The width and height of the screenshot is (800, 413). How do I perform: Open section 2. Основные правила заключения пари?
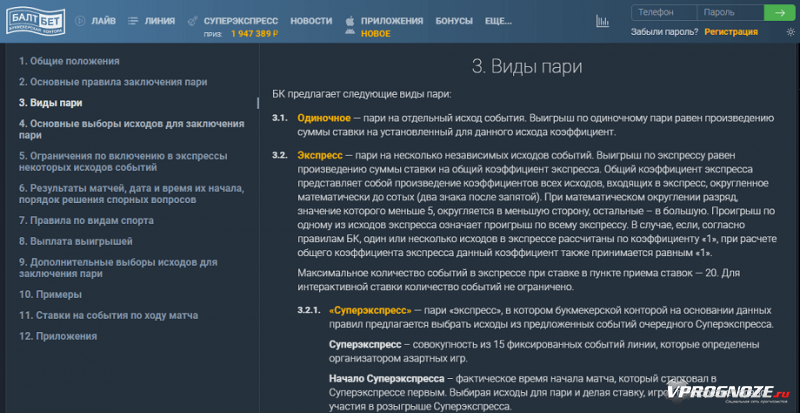113,82
